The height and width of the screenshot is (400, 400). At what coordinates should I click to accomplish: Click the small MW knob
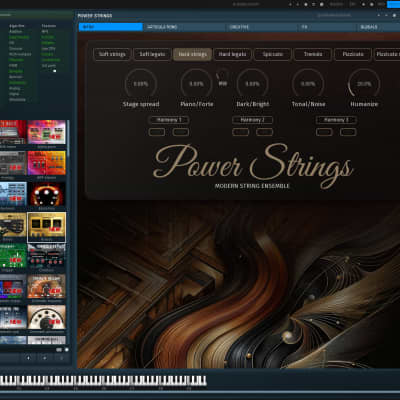tap(222, 76)
